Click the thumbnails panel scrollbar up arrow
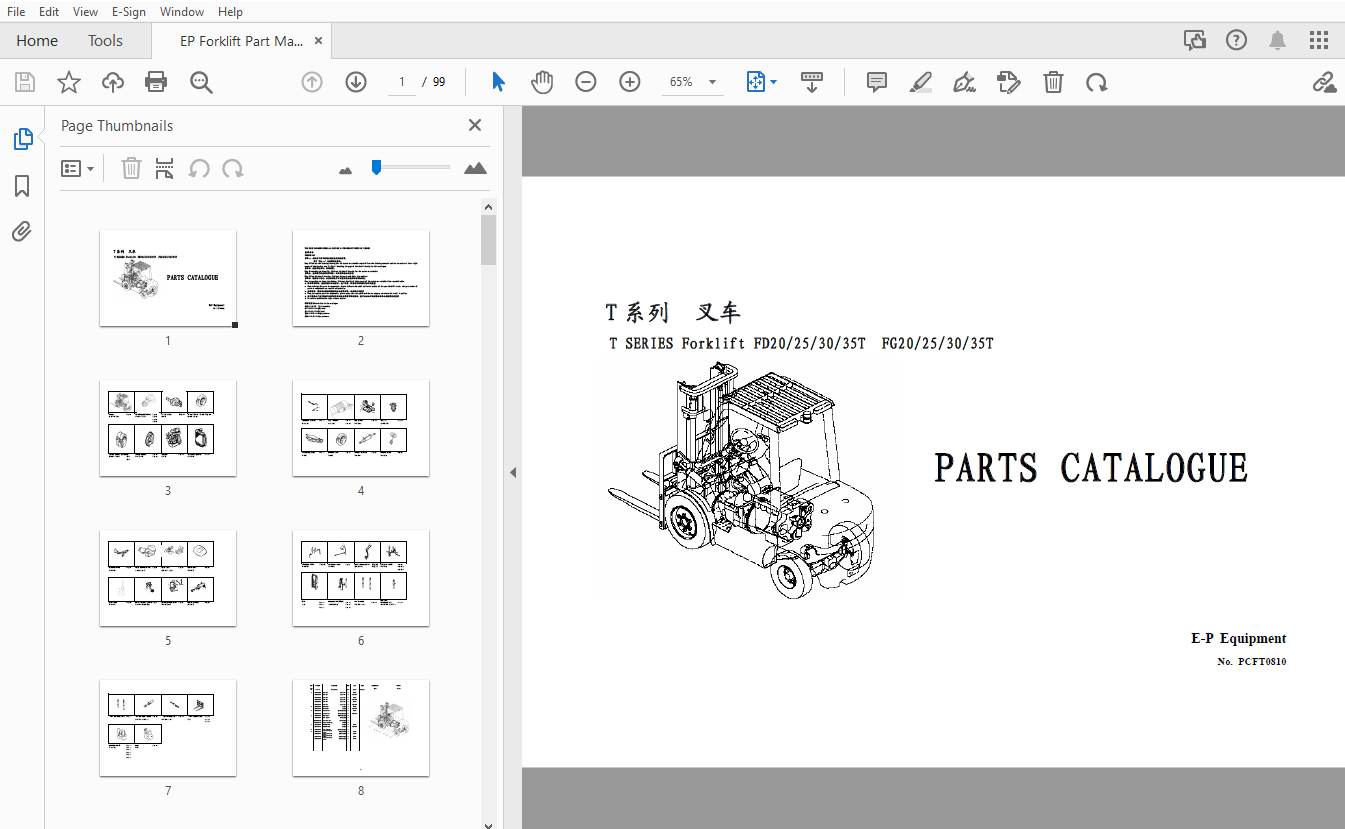This screenshot has height=829, width=1345. tap(488, 207)
